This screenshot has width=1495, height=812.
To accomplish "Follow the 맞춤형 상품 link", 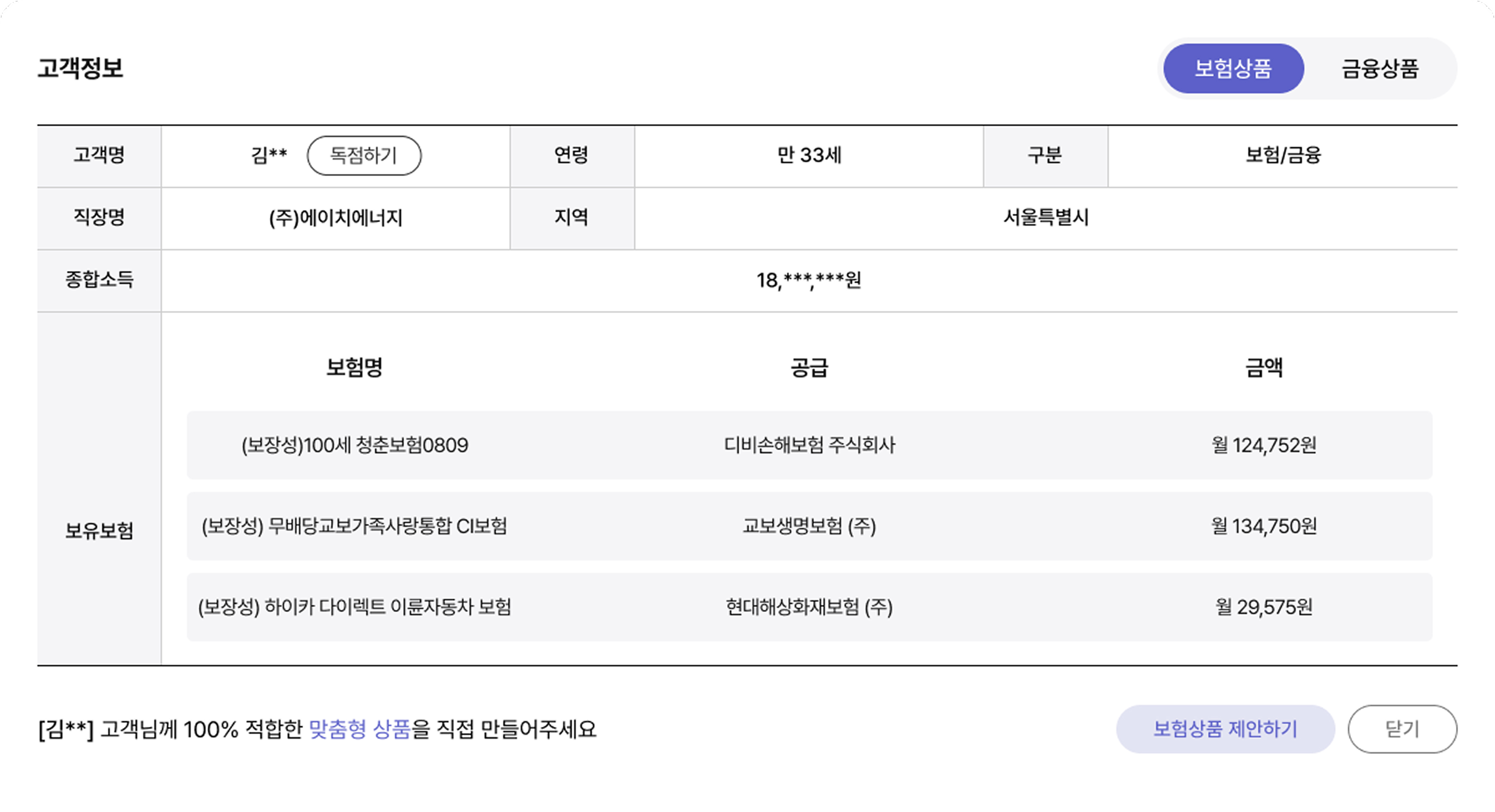I will [x=360, y=729].
